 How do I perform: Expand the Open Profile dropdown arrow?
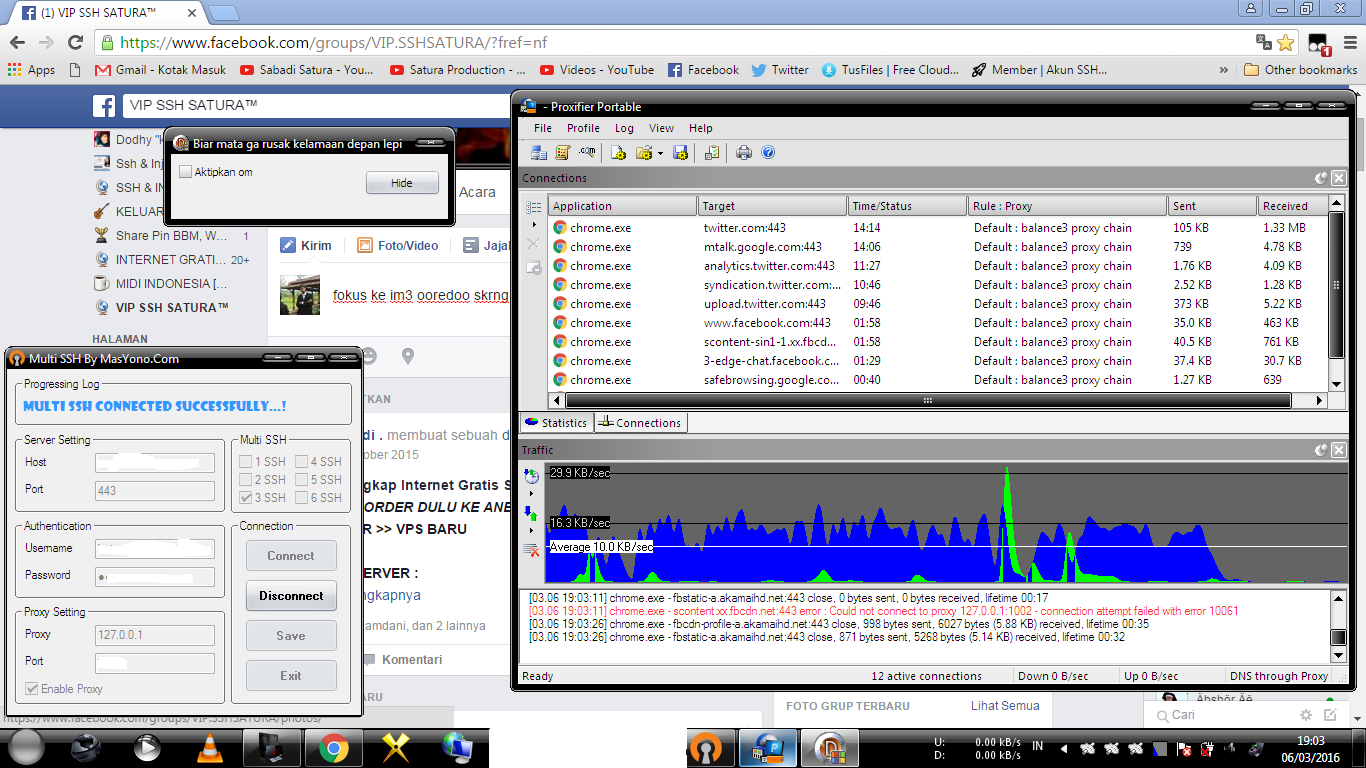tap(660, 154)
